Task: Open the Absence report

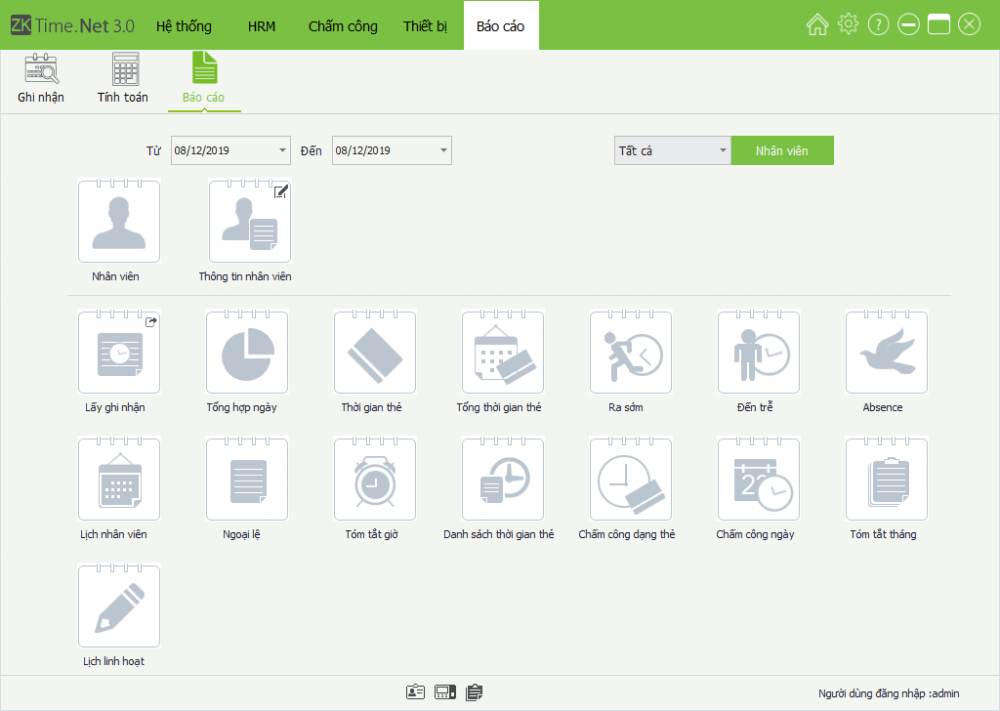Action: point(886,352)
